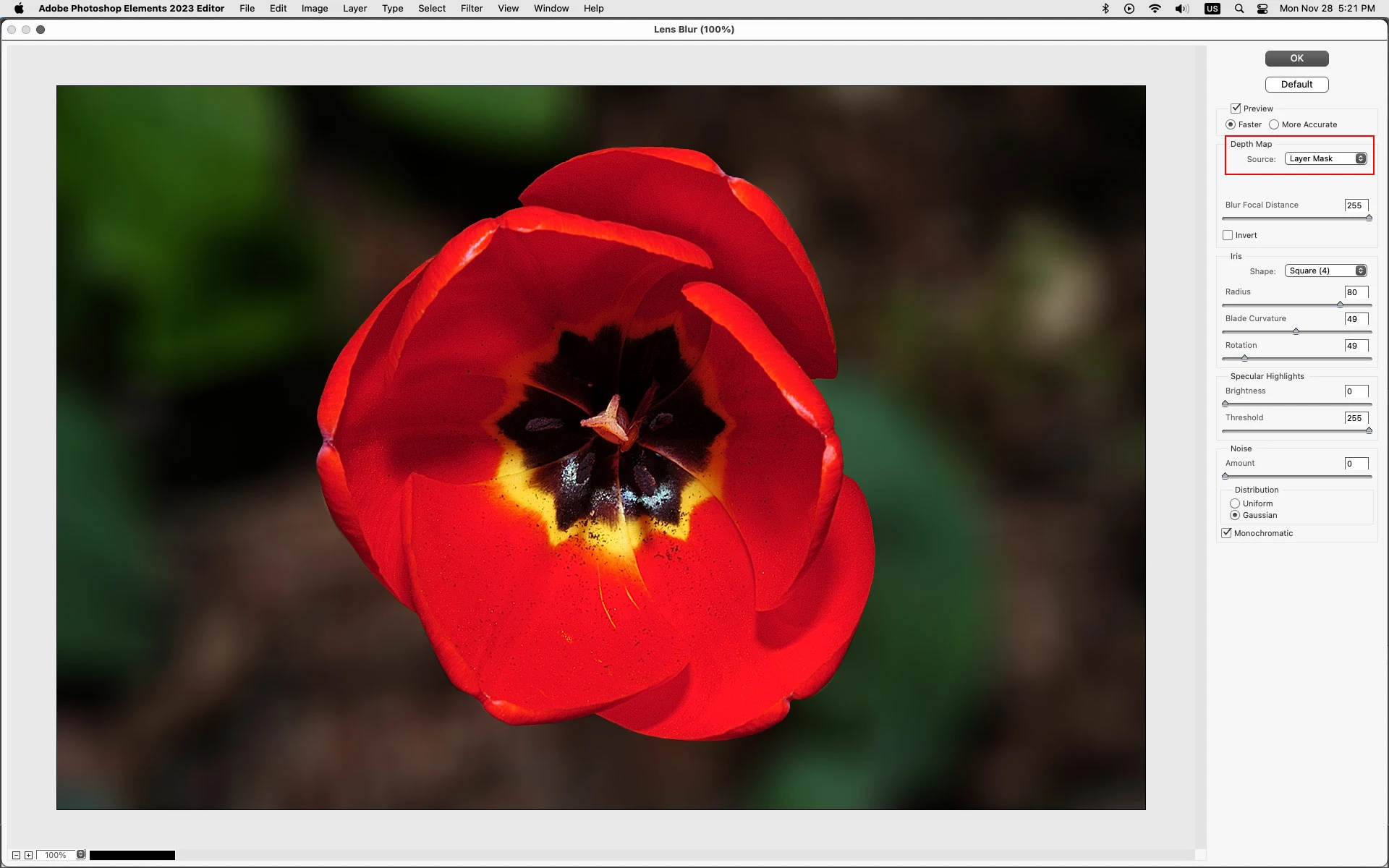The image size is (1389, 868).
Task: Enable the Invert checkbox
Action: tap(1228, 235)
